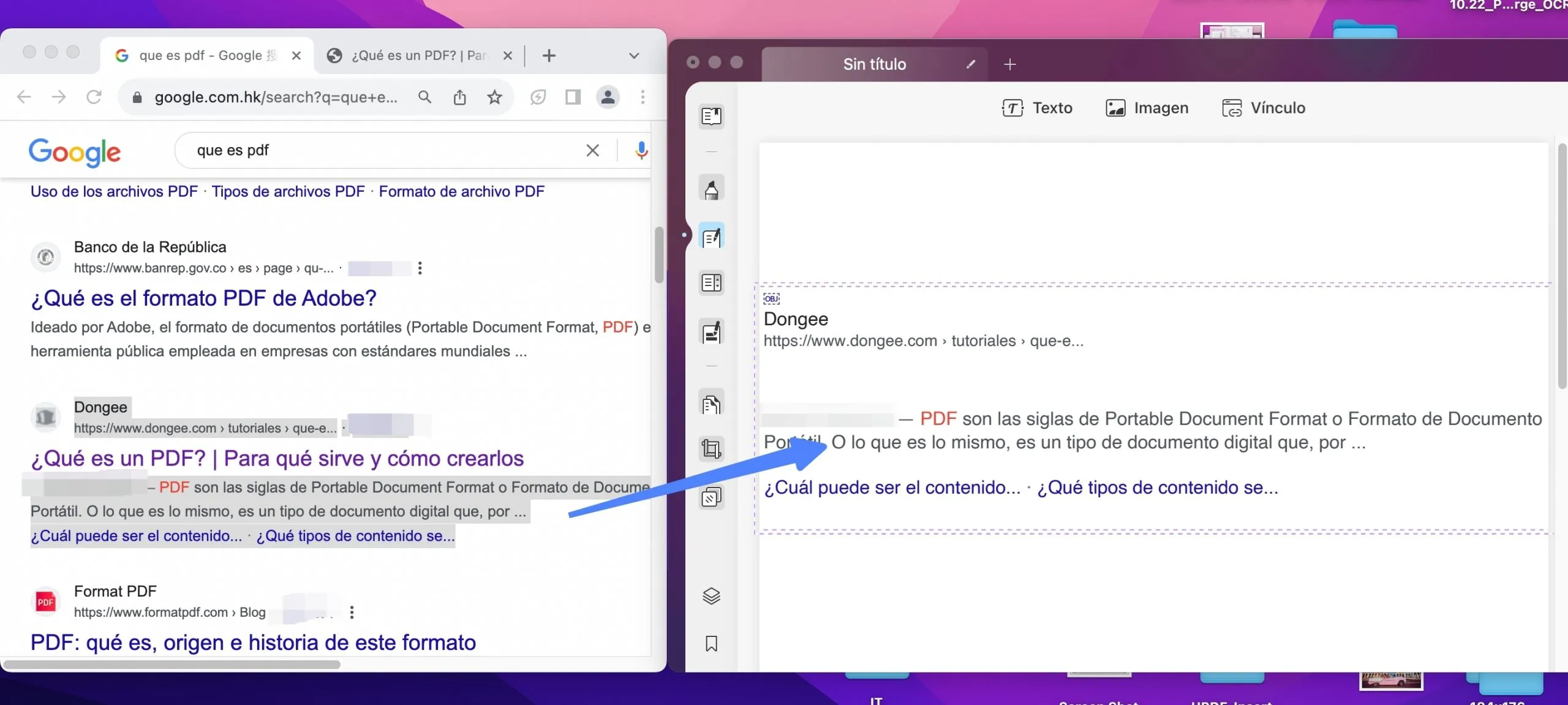Click the search lens icon in Chrome address bar
Image resolution: width=1568 pixels, height=705 pixels.
(424, 97)
